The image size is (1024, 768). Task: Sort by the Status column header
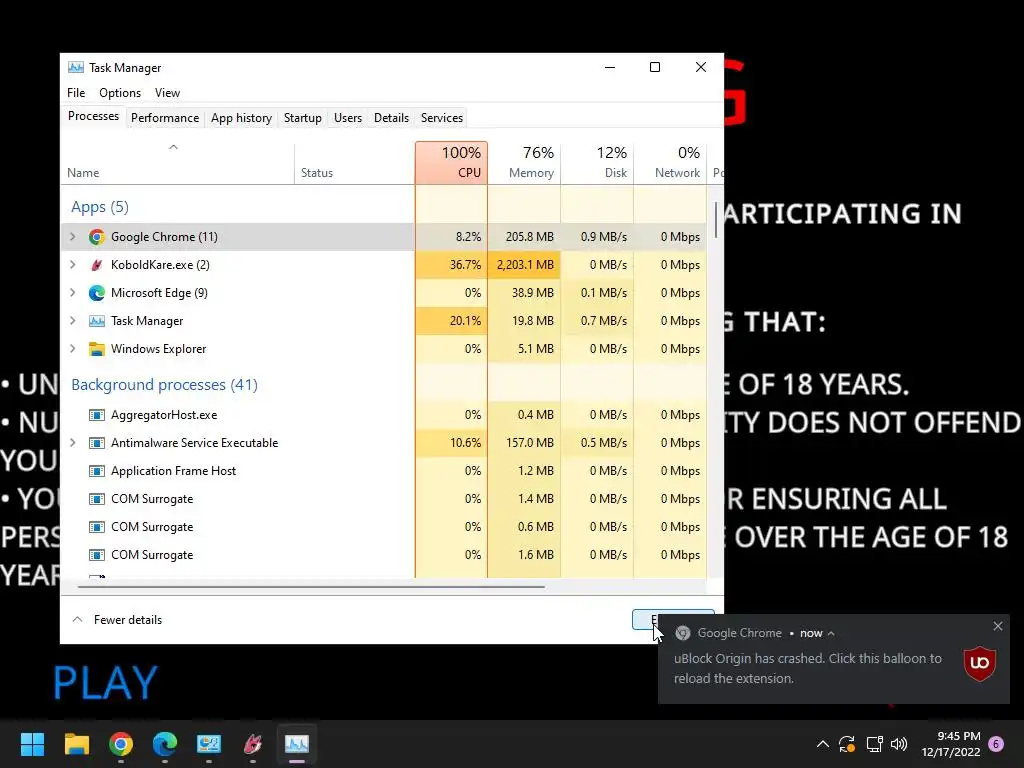click(x=355, y=163)
